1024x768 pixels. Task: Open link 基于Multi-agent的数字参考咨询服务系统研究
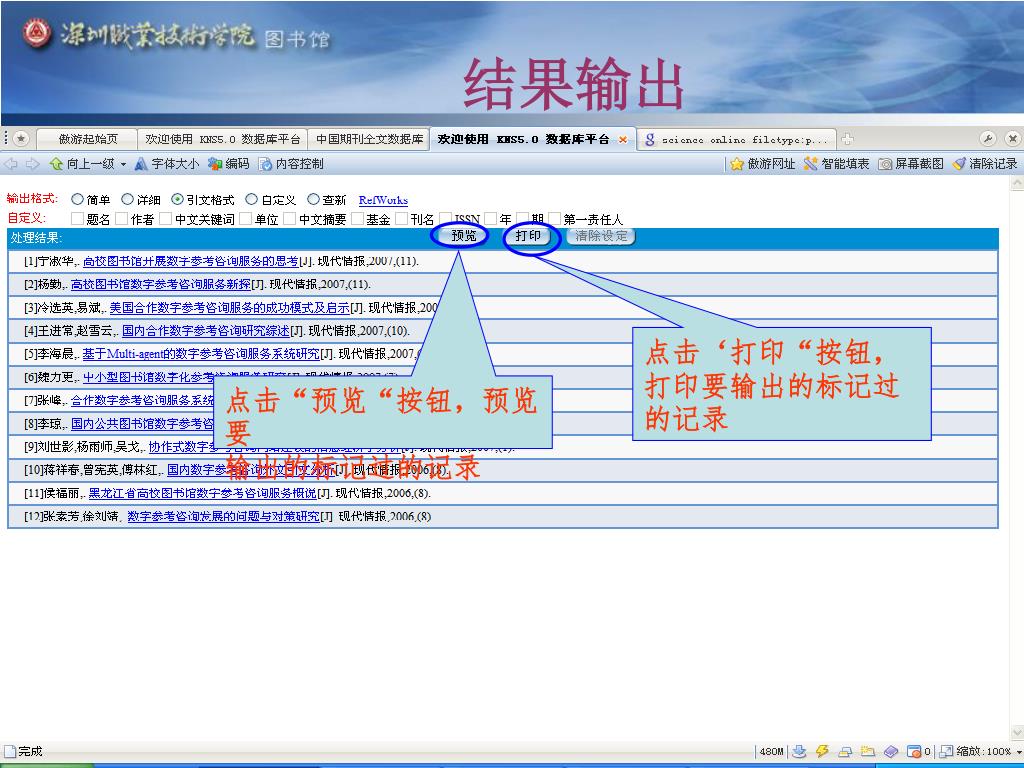201,354
